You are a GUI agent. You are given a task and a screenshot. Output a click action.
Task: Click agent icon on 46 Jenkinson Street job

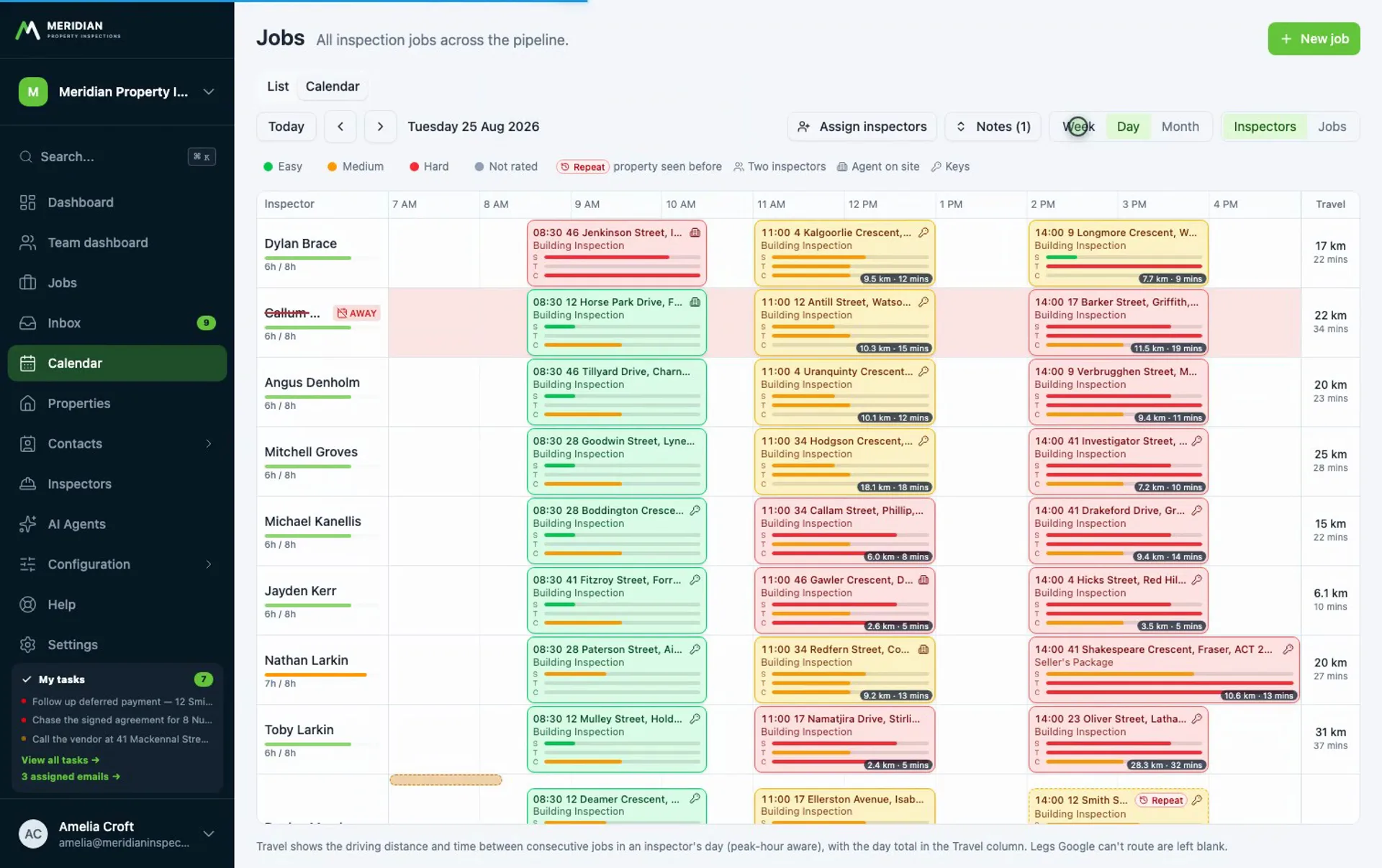click(695, 232)
